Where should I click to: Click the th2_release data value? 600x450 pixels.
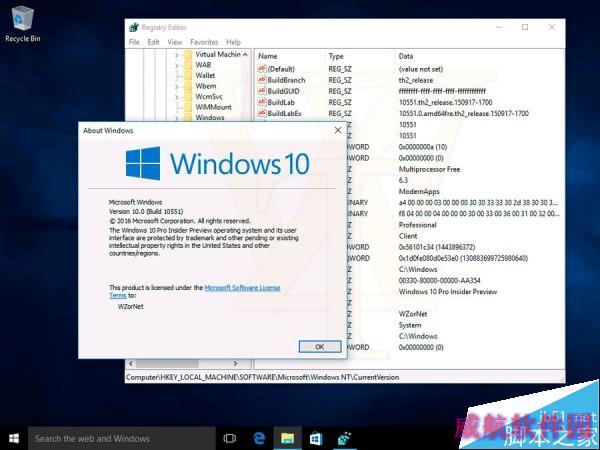(416, 80)
